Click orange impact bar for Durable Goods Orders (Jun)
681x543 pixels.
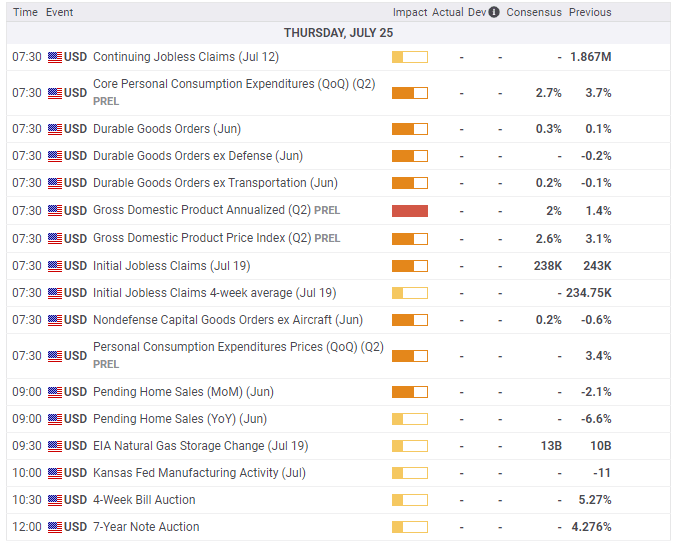[x=410, y=129]
